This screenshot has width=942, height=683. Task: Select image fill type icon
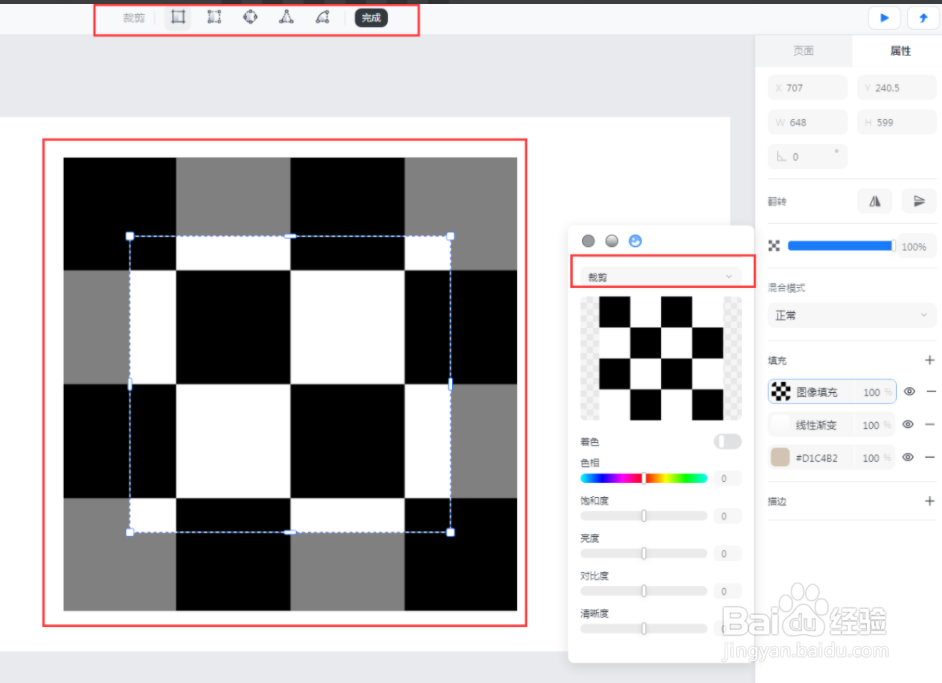[635, 241]
